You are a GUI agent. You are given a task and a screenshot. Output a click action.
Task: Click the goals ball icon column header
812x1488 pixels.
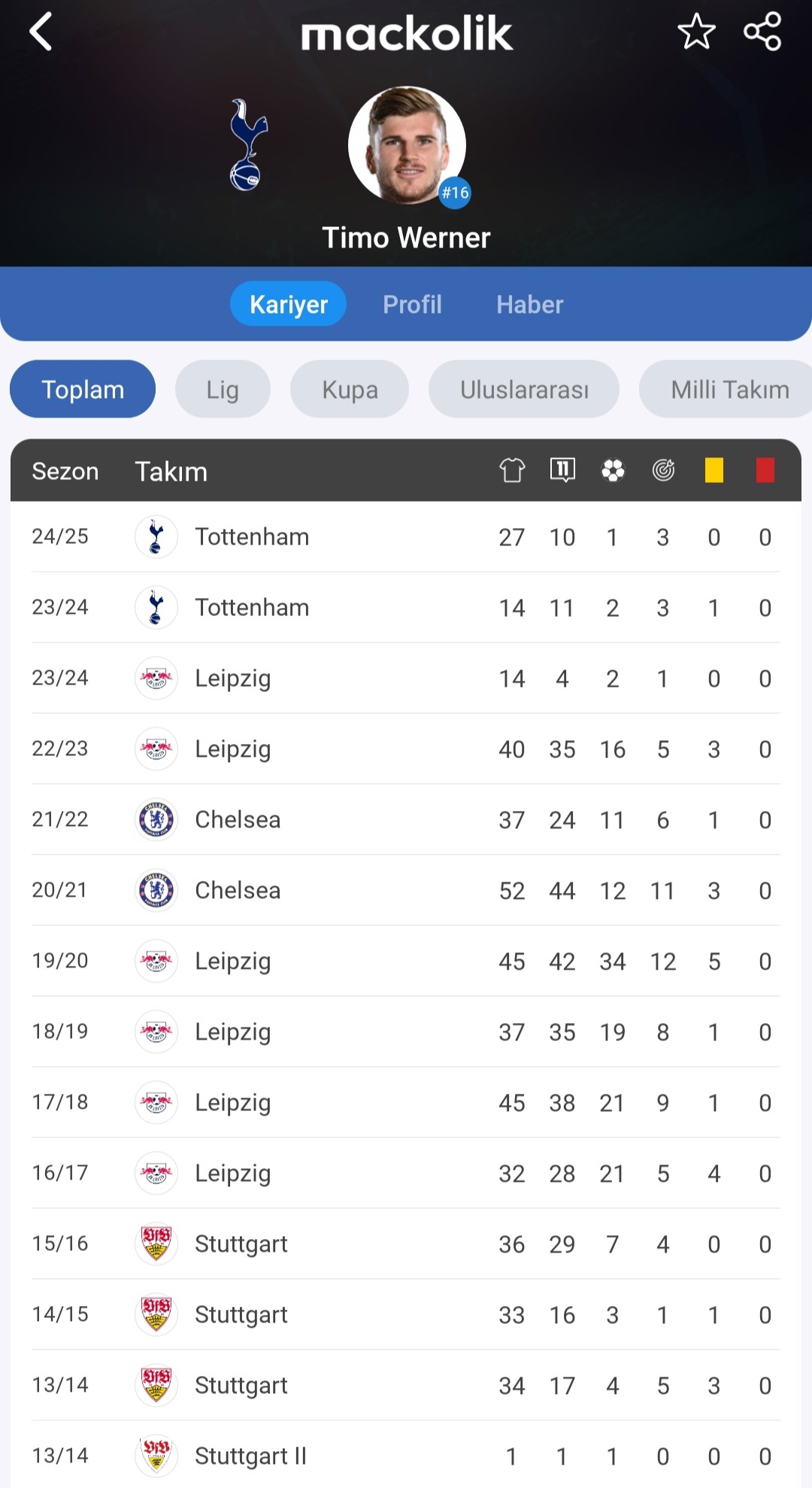[x=613, y=470]
